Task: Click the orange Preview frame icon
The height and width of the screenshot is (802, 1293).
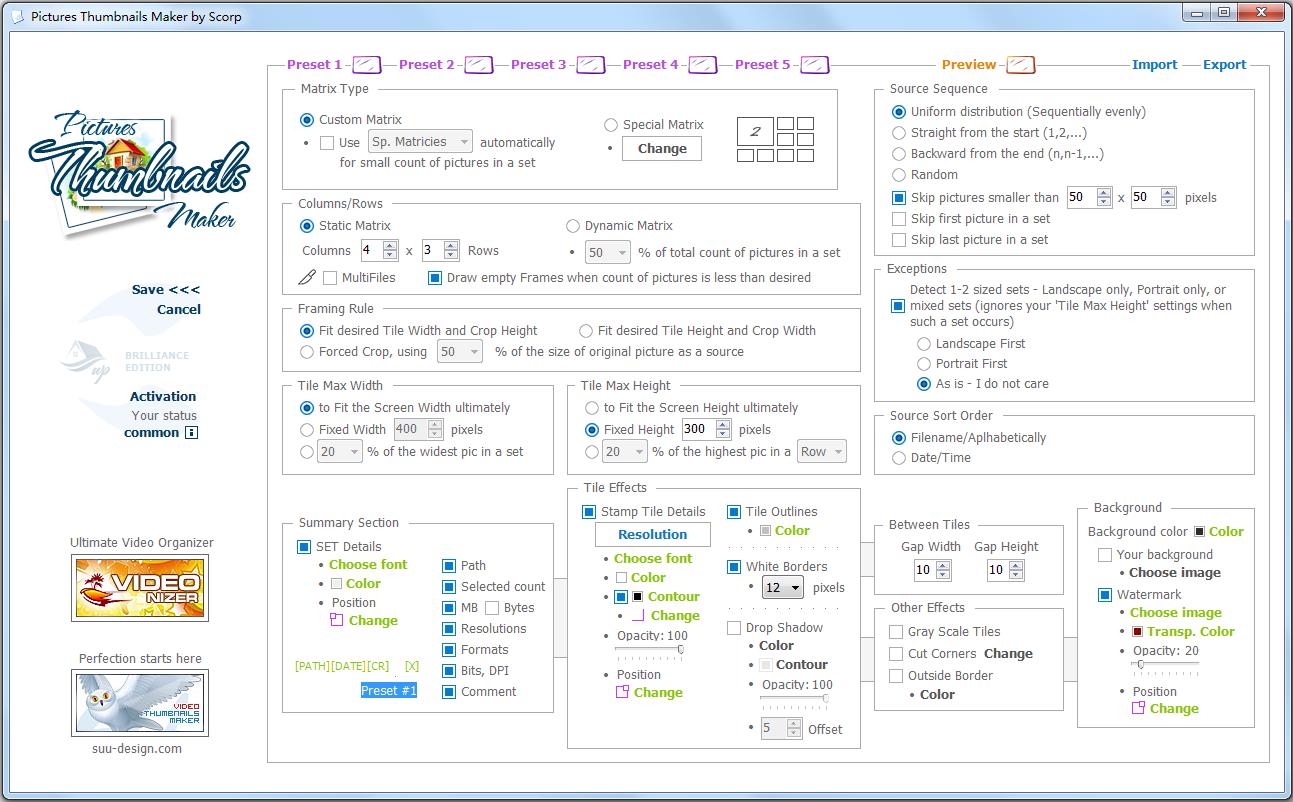Action: click(x=1020, y=65)
